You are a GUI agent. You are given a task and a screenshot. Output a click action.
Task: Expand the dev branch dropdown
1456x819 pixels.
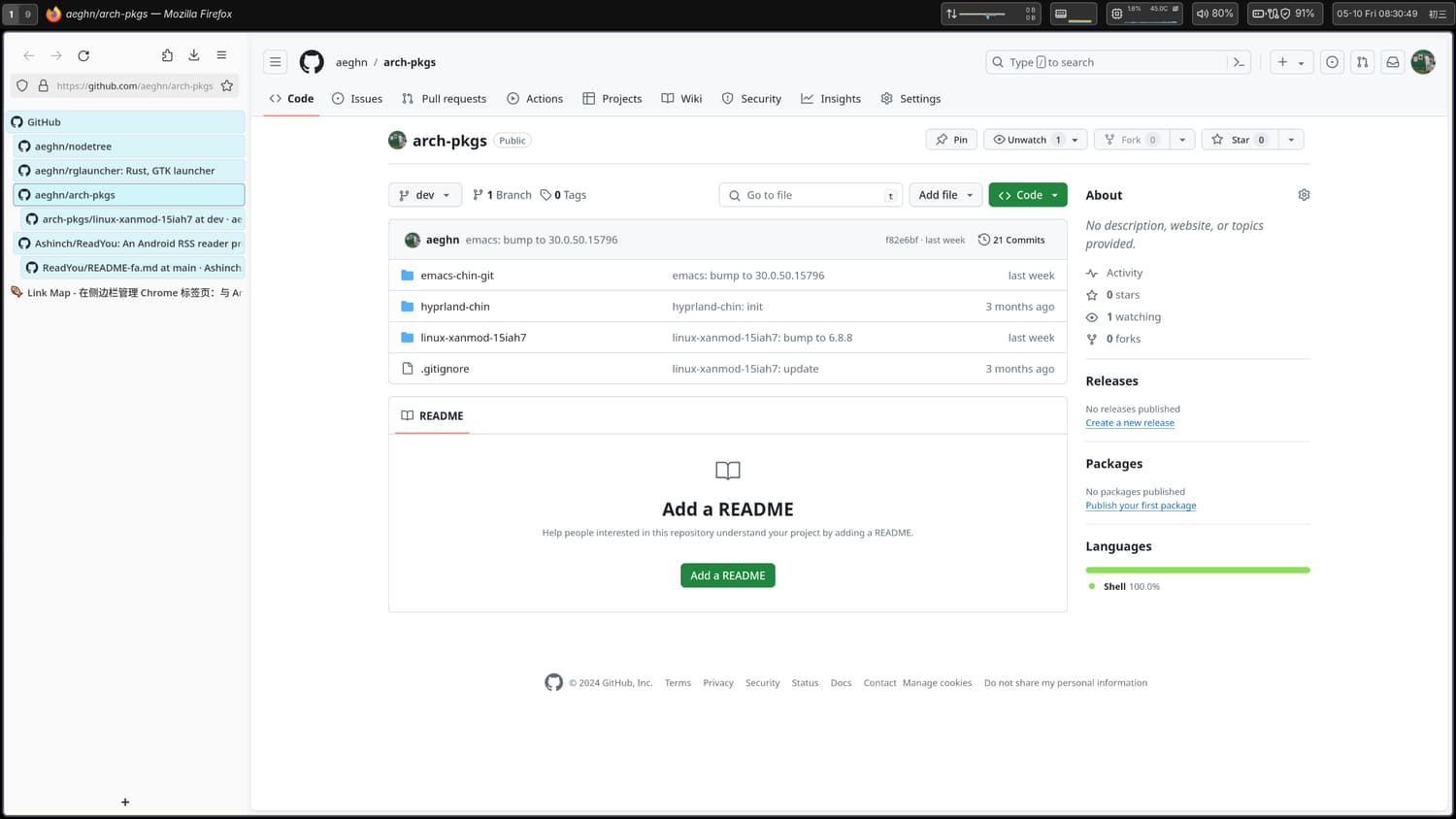[x=425, y=195]
